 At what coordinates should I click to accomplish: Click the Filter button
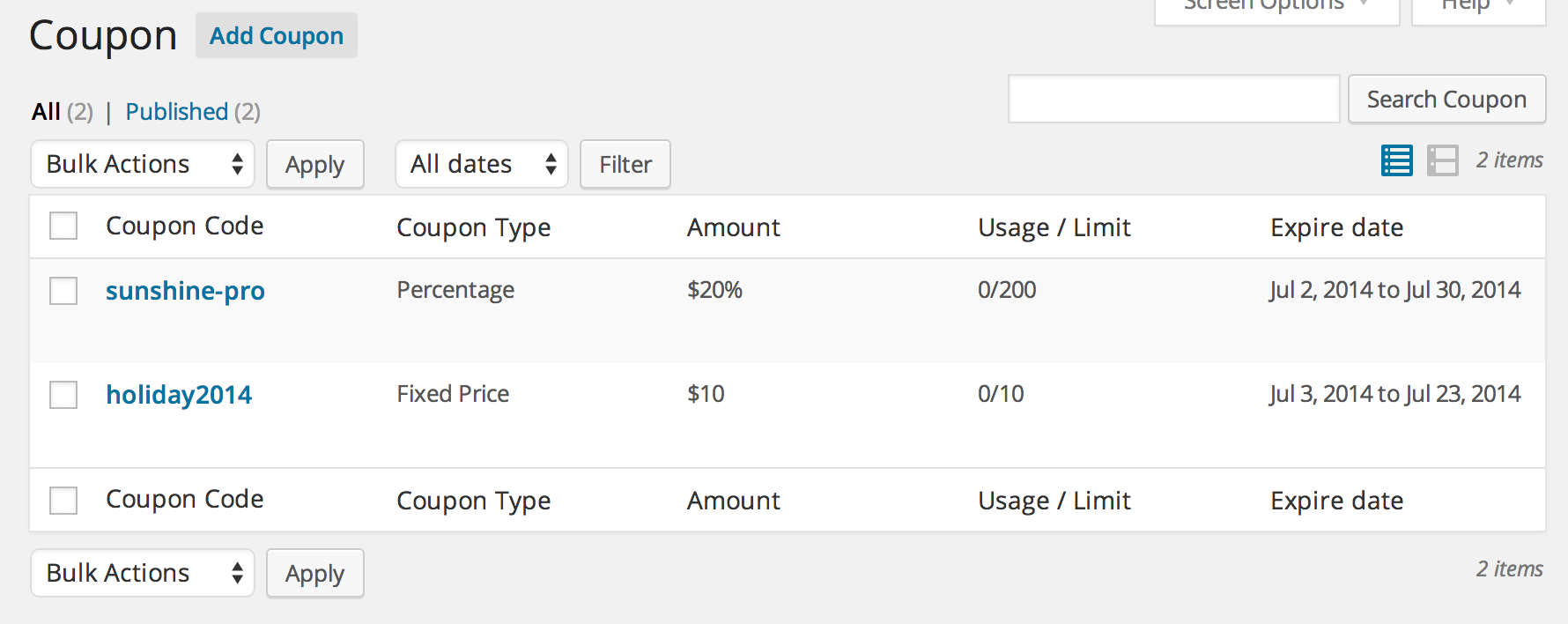click(625, 164)
